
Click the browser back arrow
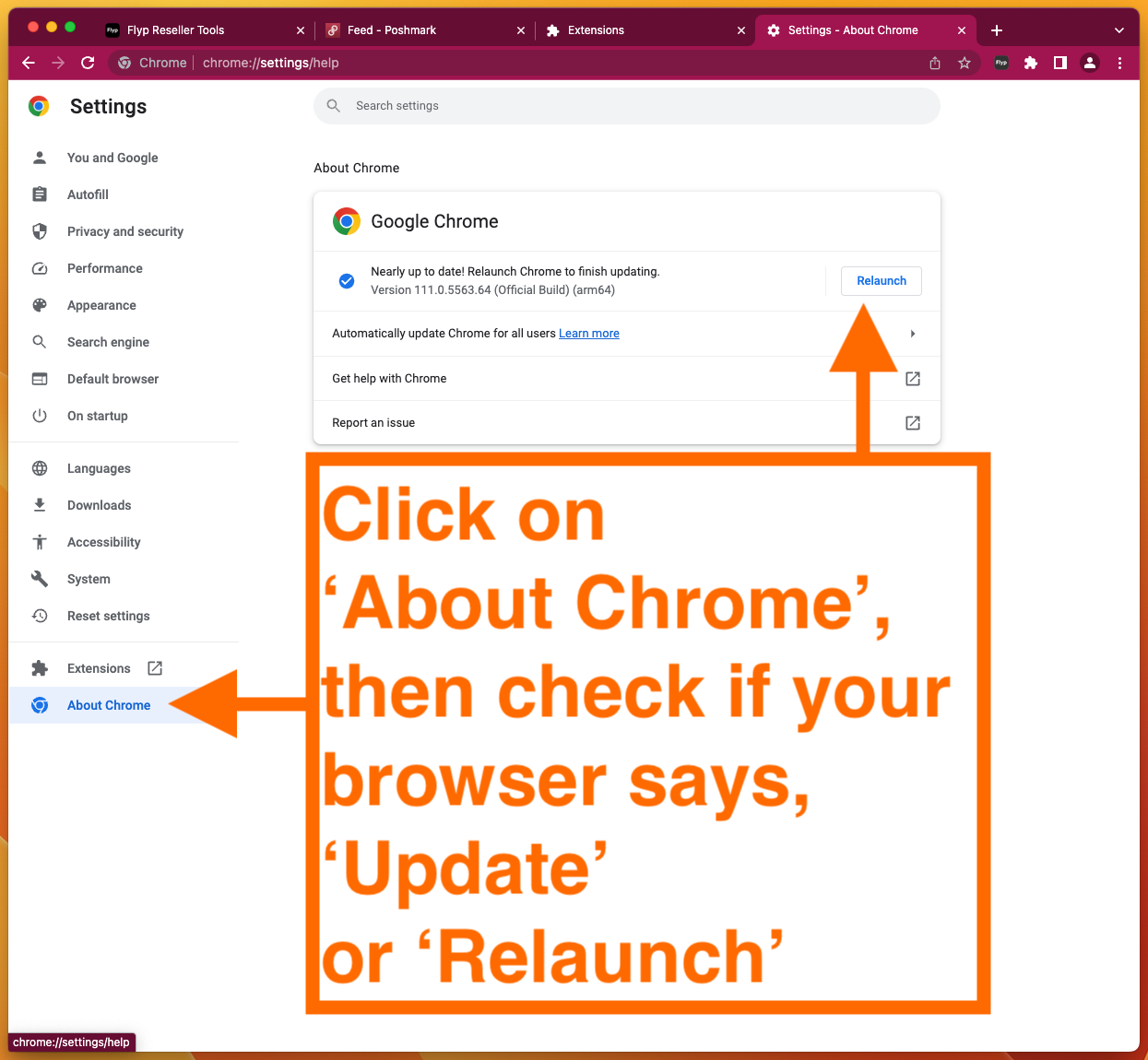tap(29, 63)
